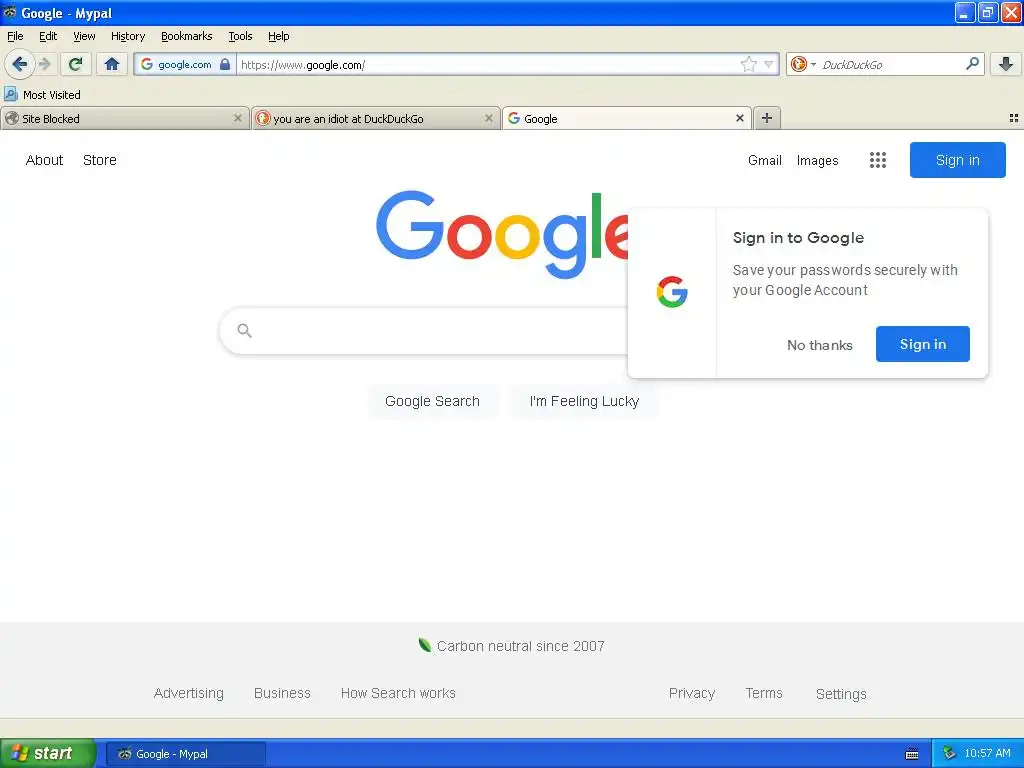Close the DuckDuckGo tab

488,118
